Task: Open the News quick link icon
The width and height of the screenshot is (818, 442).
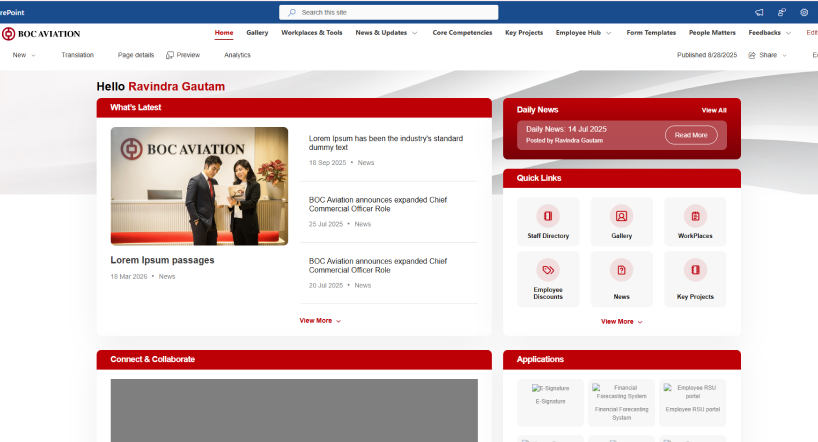Action: pyautogui.click(x=621, y=270)
